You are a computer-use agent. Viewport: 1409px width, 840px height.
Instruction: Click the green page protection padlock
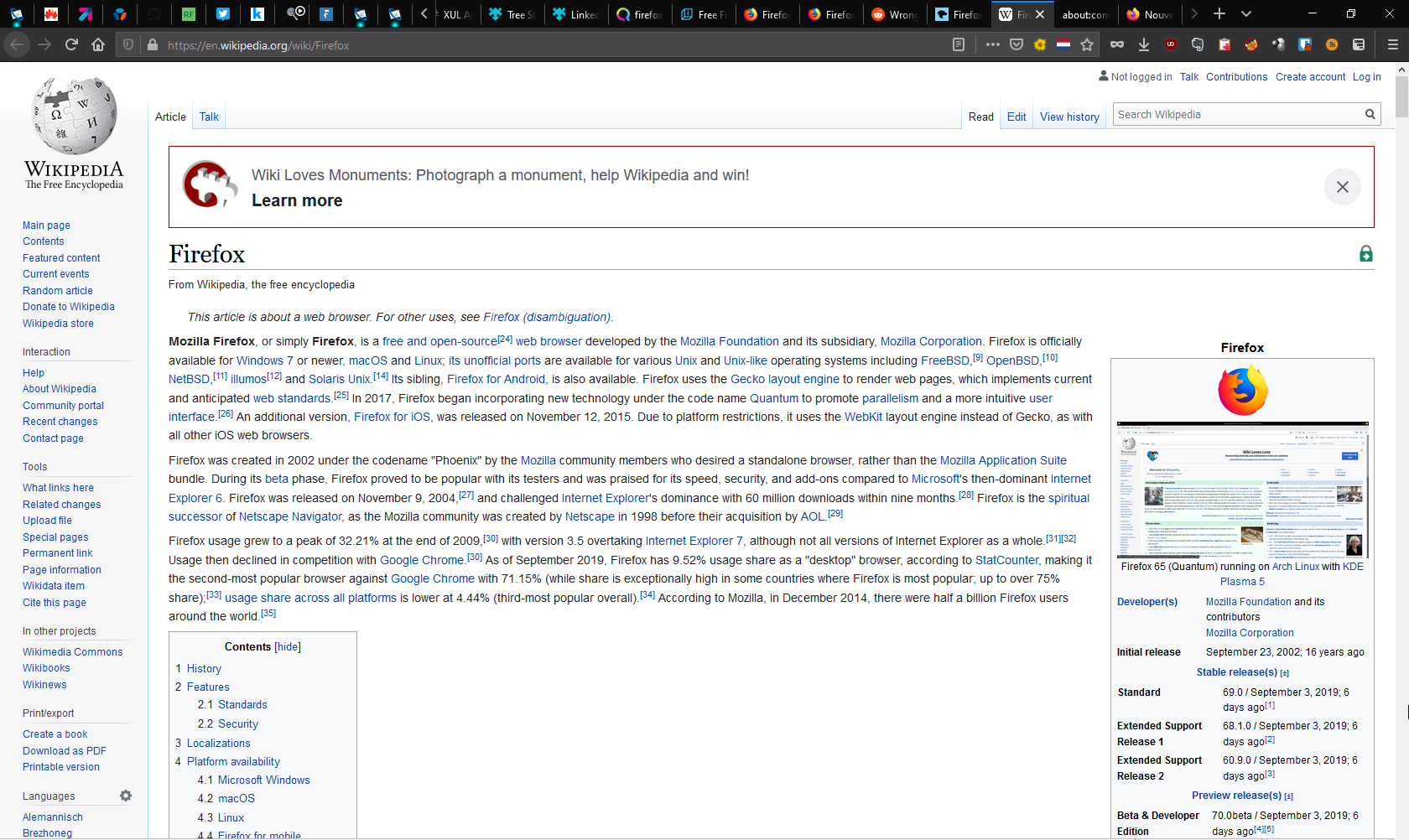(x=1365, y=254)
